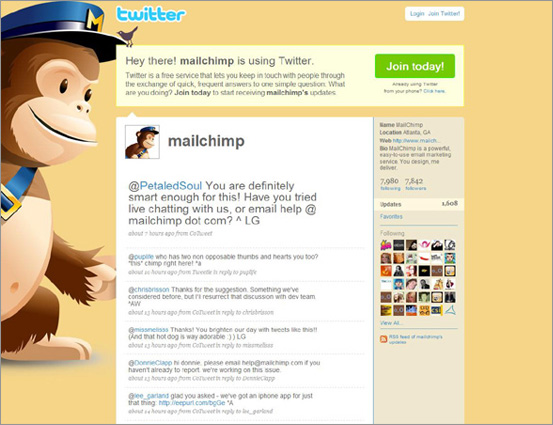553x425 pixels.
Task: Open the @pupfife mention link
Action: tap(141, 257)
